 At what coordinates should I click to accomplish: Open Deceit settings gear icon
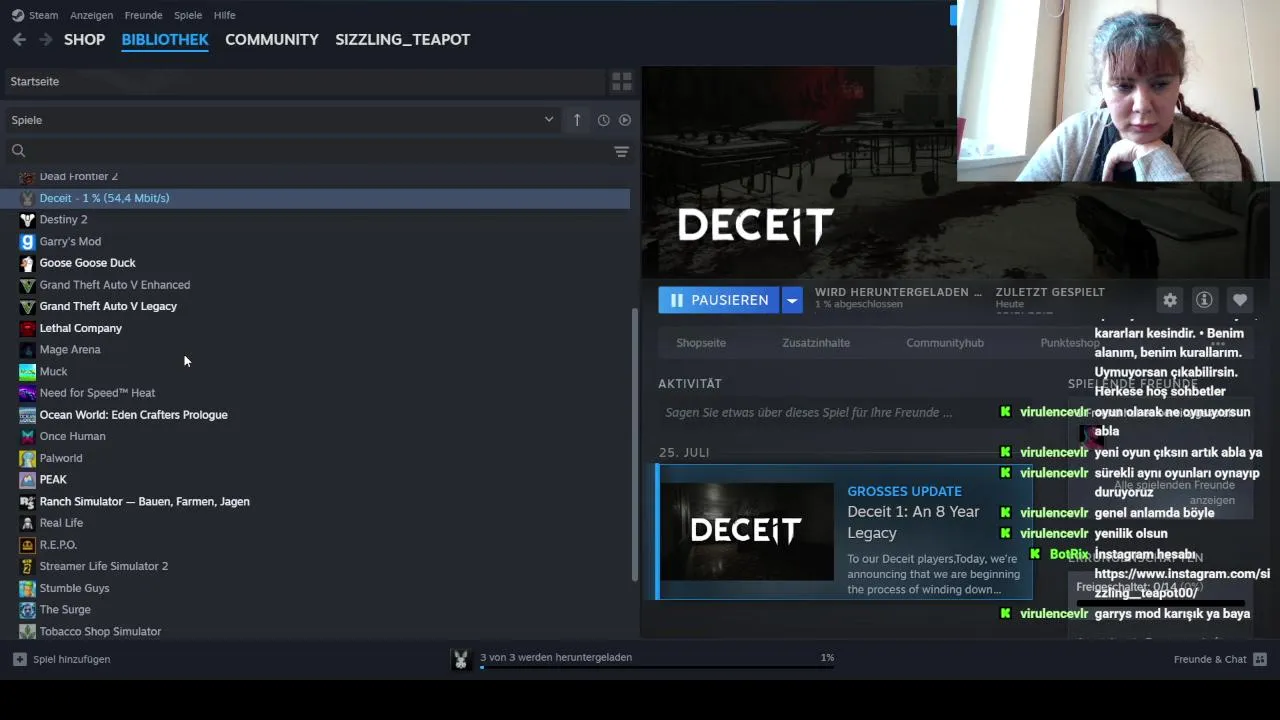click(x=1170, y=300)
